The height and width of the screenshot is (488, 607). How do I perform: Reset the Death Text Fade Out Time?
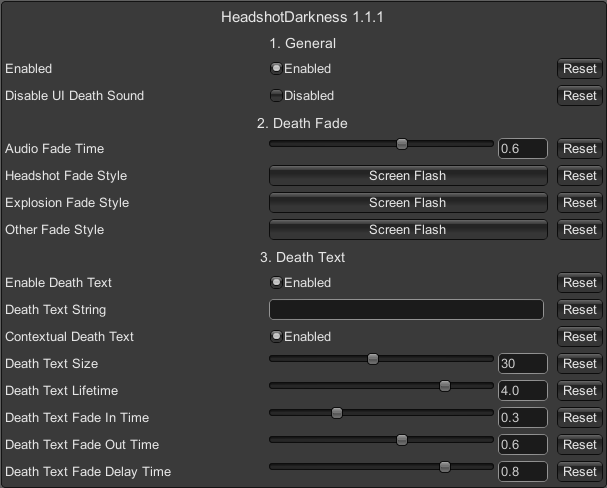579,445
